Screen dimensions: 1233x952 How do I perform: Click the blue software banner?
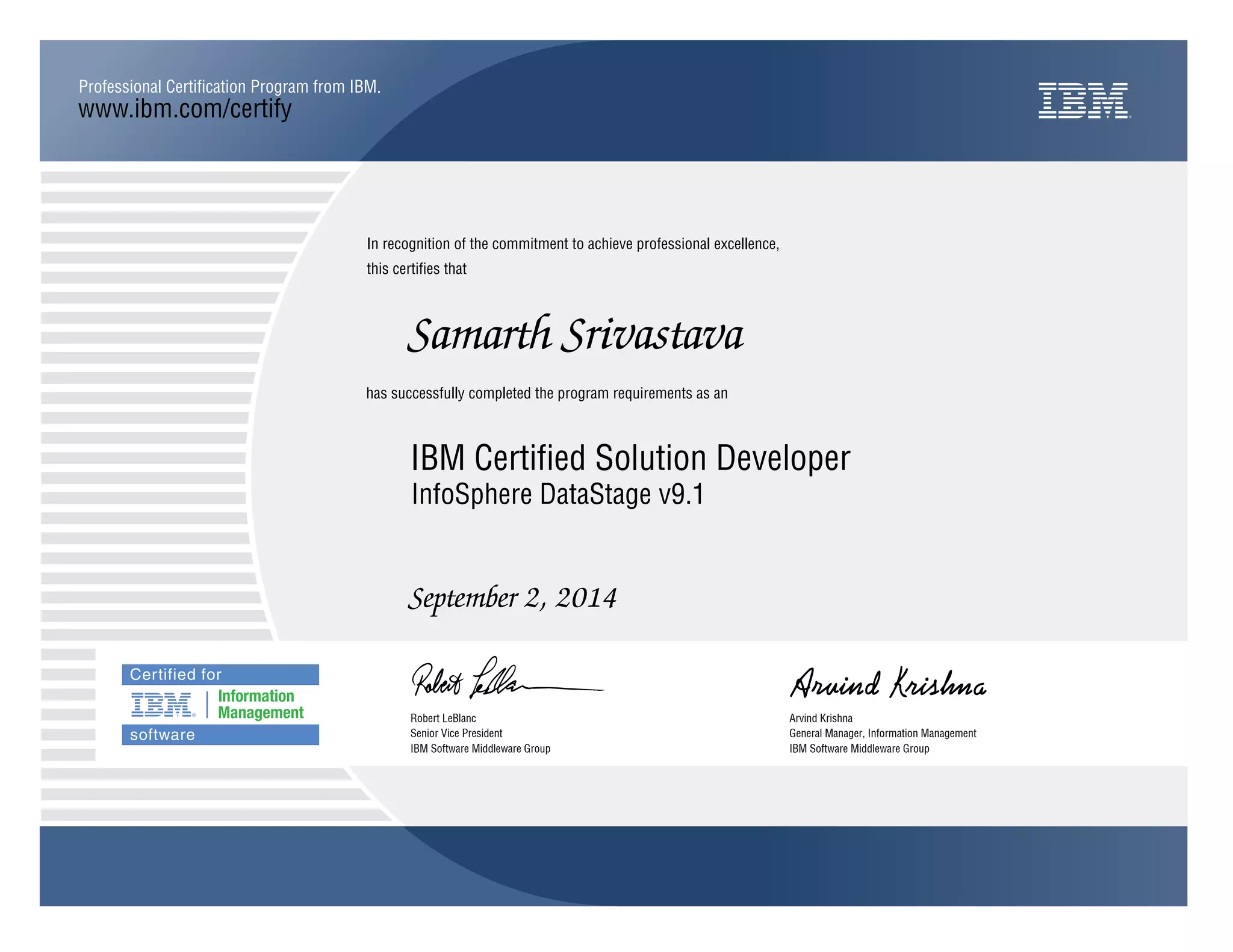[x=220, y=735]
